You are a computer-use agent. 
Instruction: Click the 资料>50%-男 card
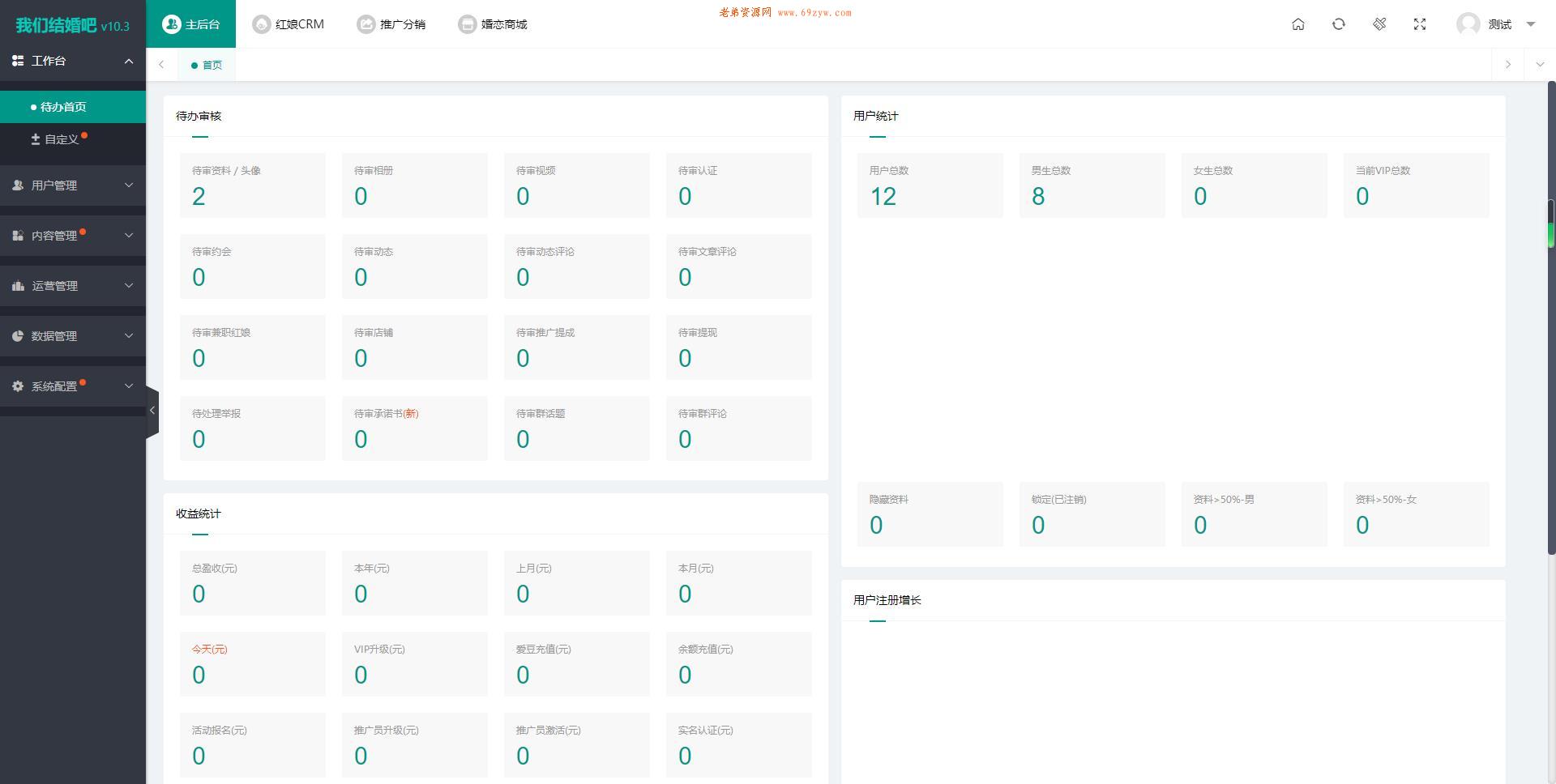click(x=1255, y=514)
